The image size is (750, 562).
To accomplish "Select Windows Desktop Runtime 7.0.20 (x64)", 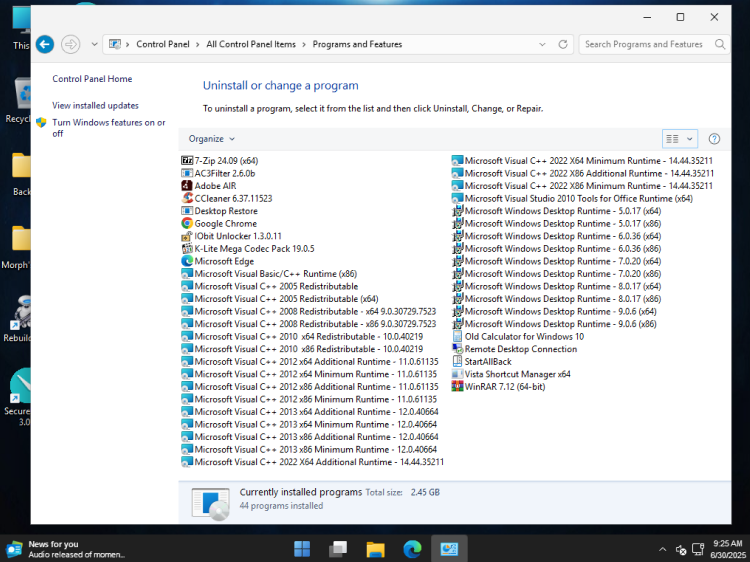I will click(x=562, y=261).
